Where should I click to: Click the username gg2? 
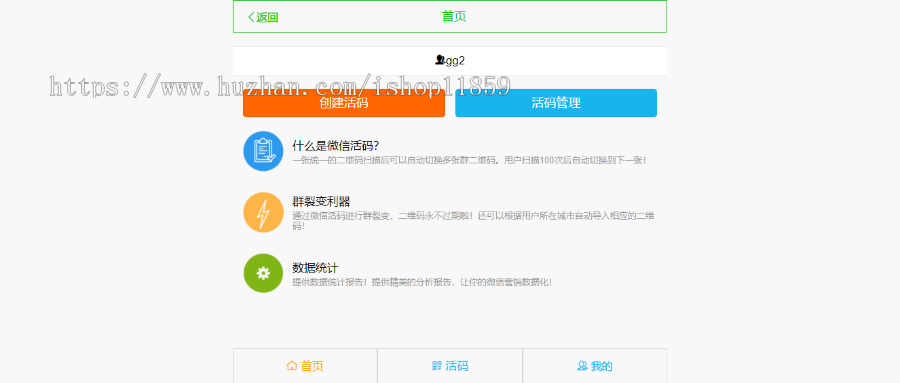pos(455,60)
